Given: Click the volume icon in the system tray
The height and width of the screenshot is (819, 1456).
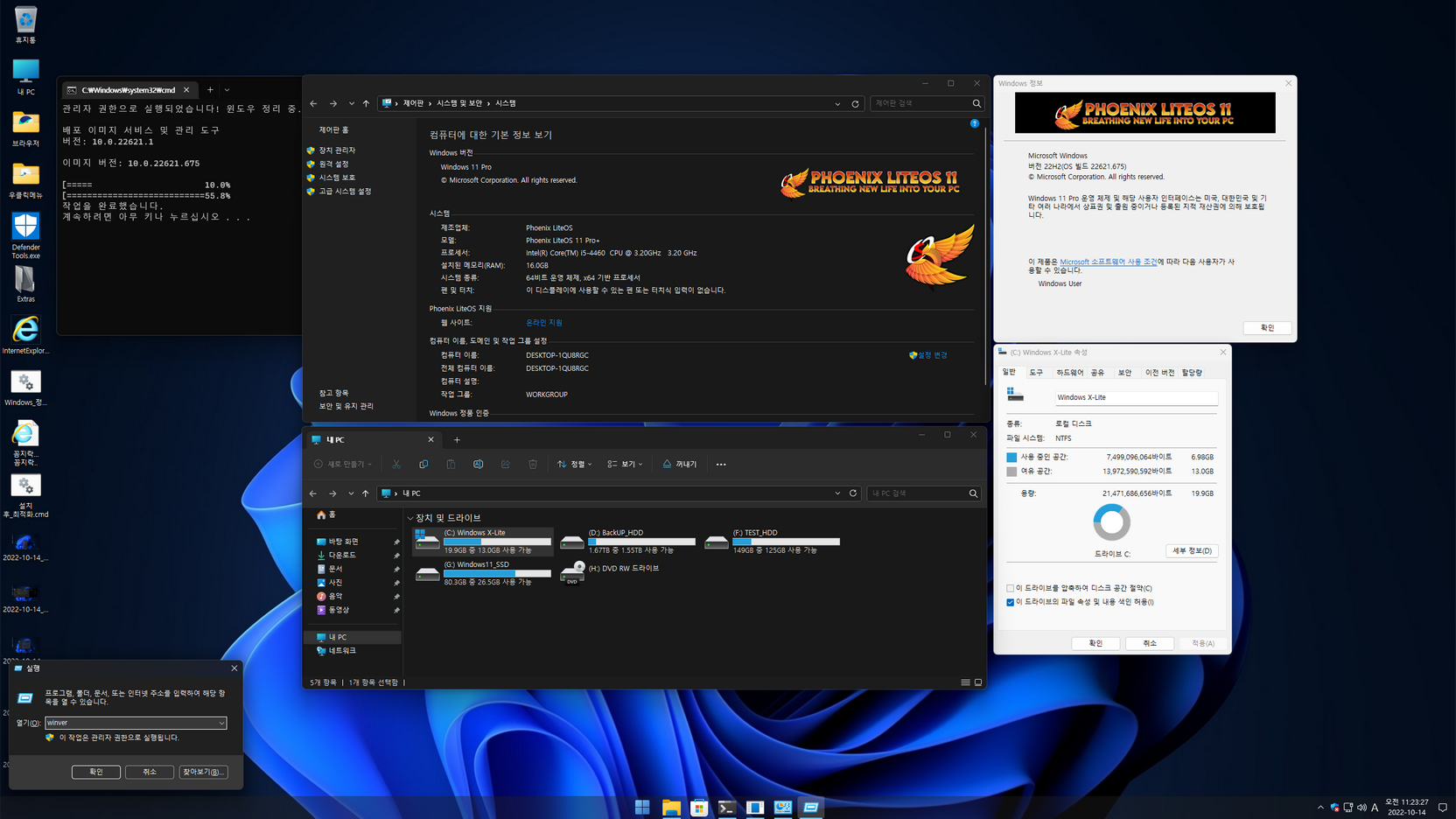Looking at the screenshot, I should [x=1361, y=808].
